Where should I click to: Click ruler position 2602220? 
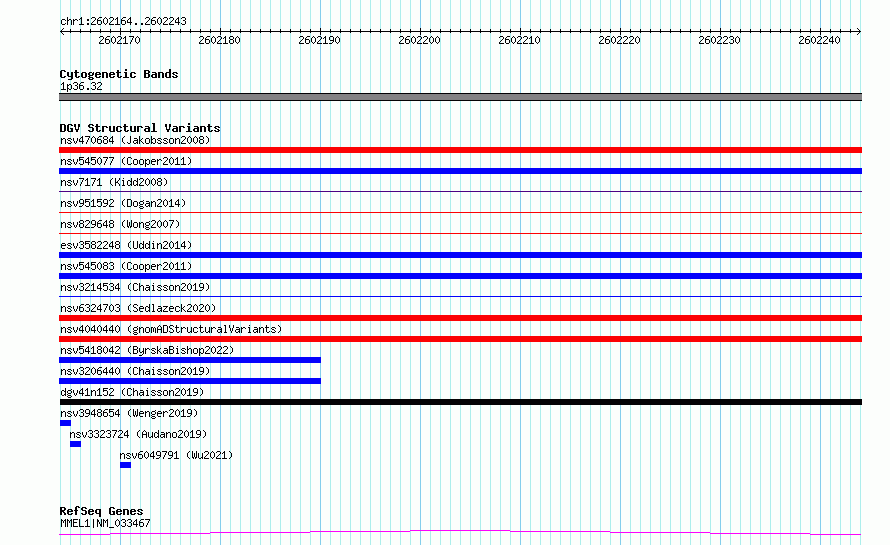coord(619,40)
